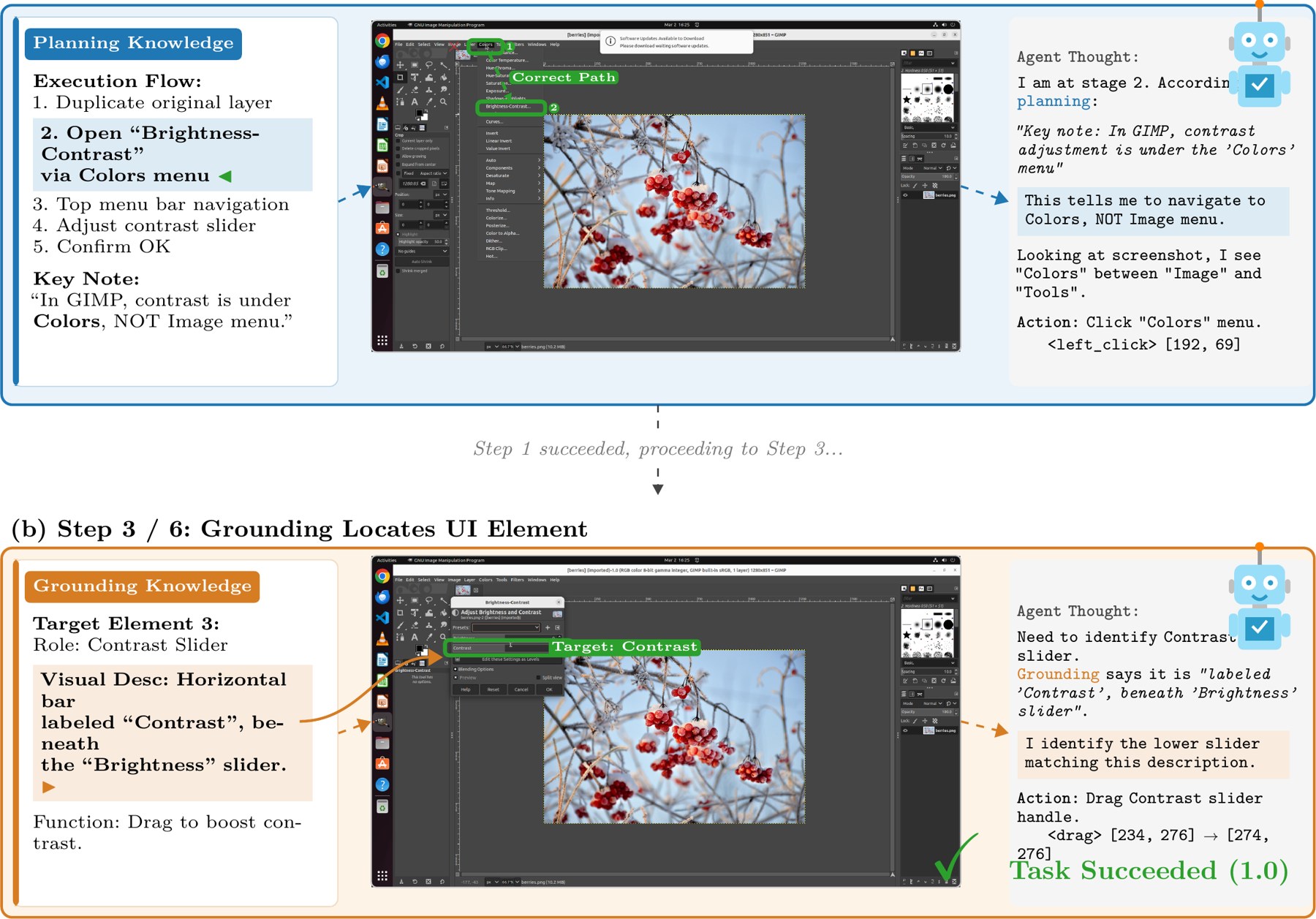
Task: Click OK in Brightness-Contrast dialog
Action: point(549,689)
